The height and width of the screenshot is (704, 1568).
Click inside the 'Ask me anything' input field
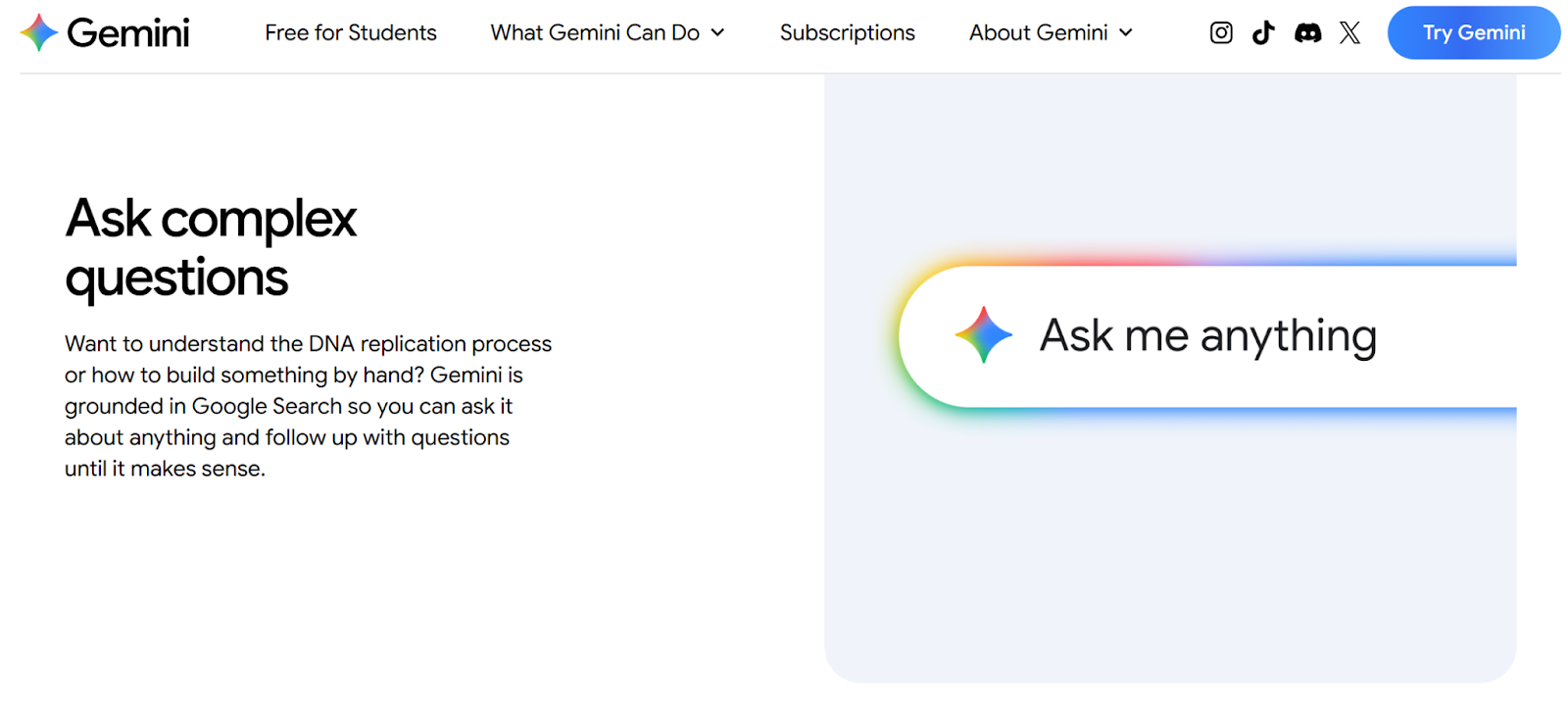click(1205, 335)
